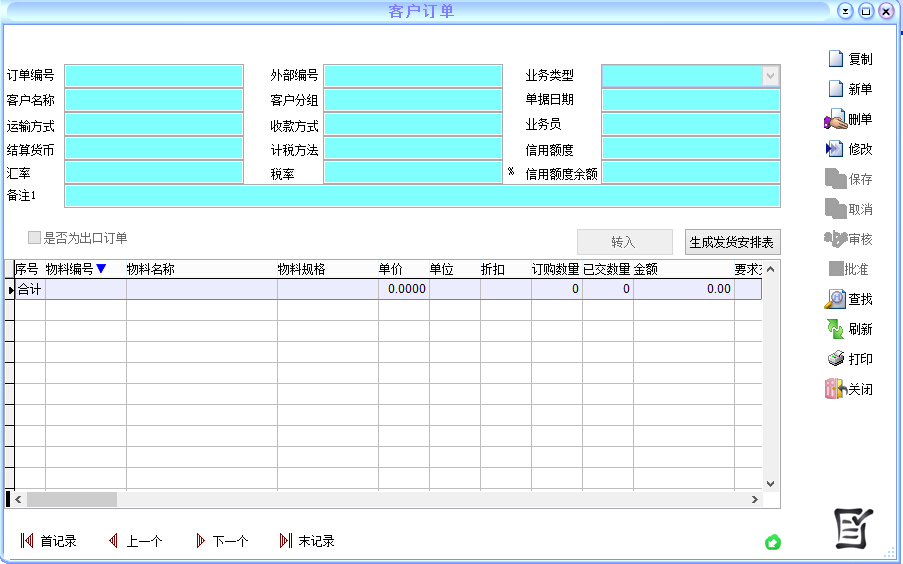Click the green home icon at bottom

click(773, 542)
